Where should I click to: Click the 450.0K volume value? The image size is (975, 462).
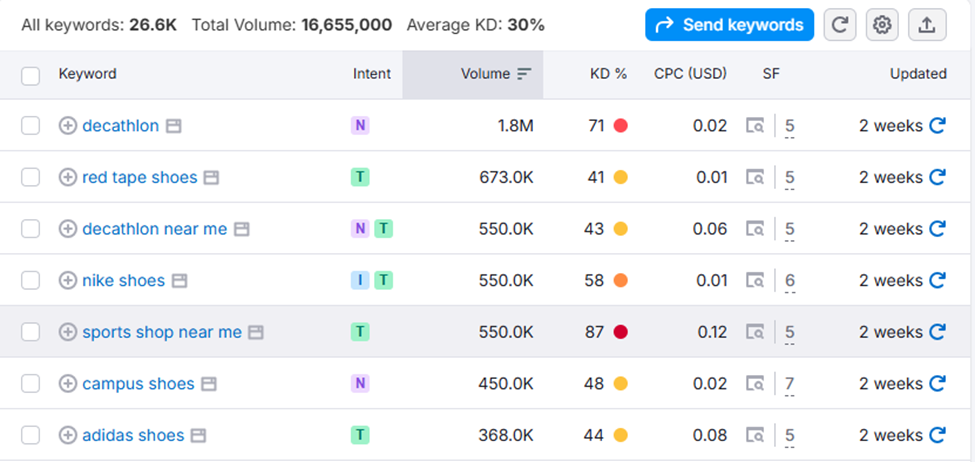tap(506, 384)
